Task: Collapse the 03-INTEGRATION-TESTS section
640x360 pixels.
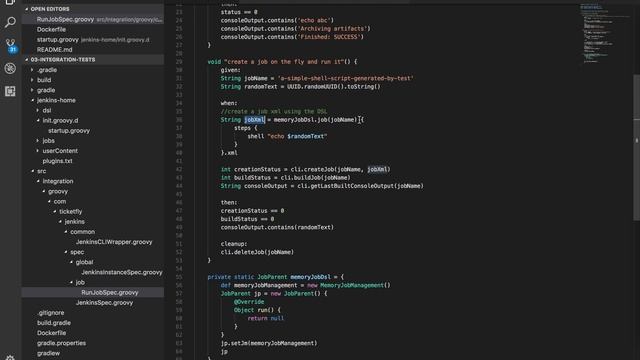Action: pyautogui.click(x=93, y=60)
